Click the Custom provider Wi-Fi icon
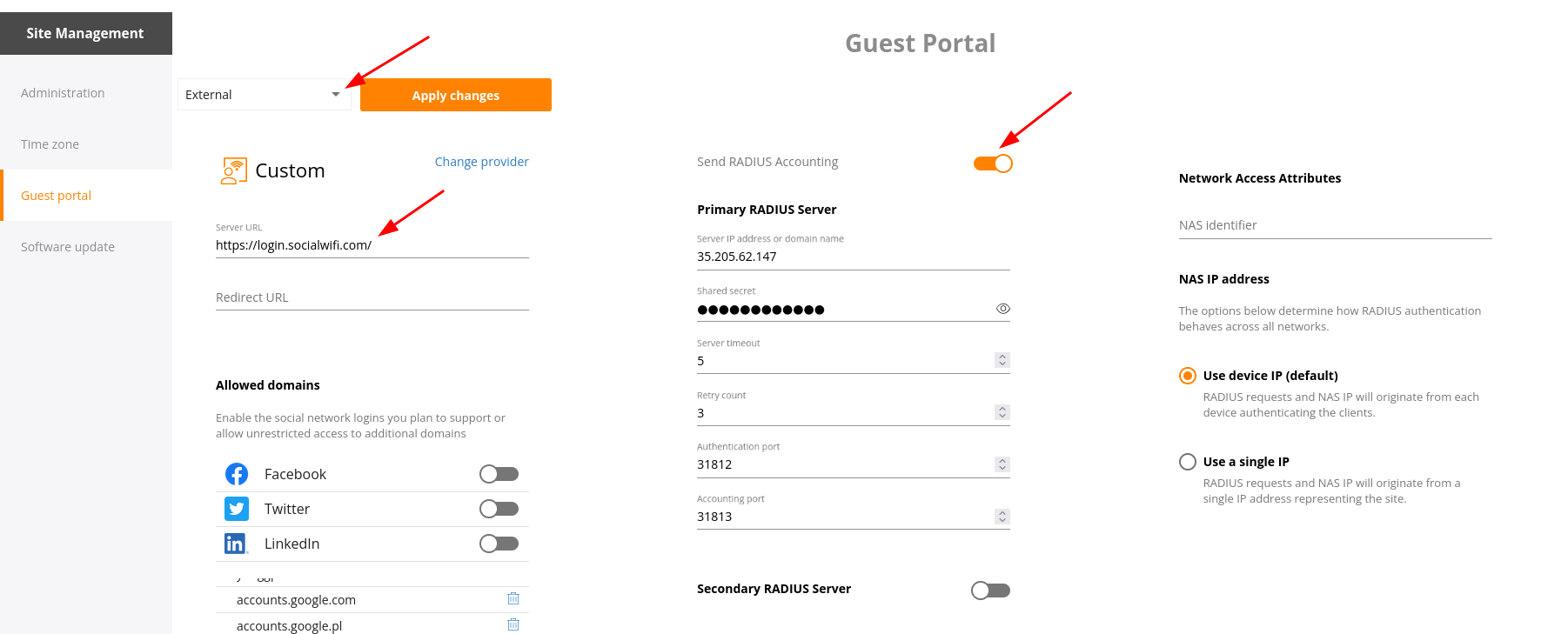1568x634 pixels. pos(233,170)
